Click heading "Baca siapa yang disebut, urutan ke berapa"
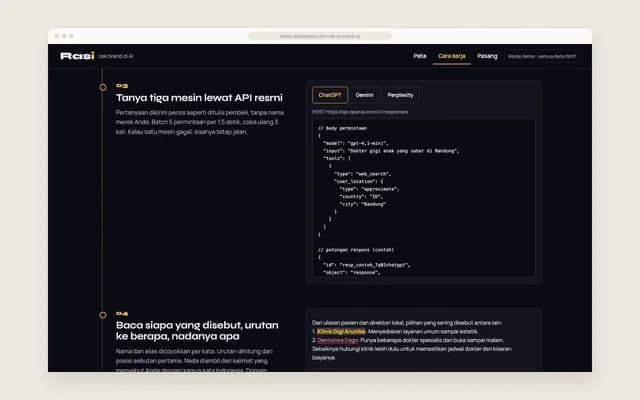 point(197,331)
